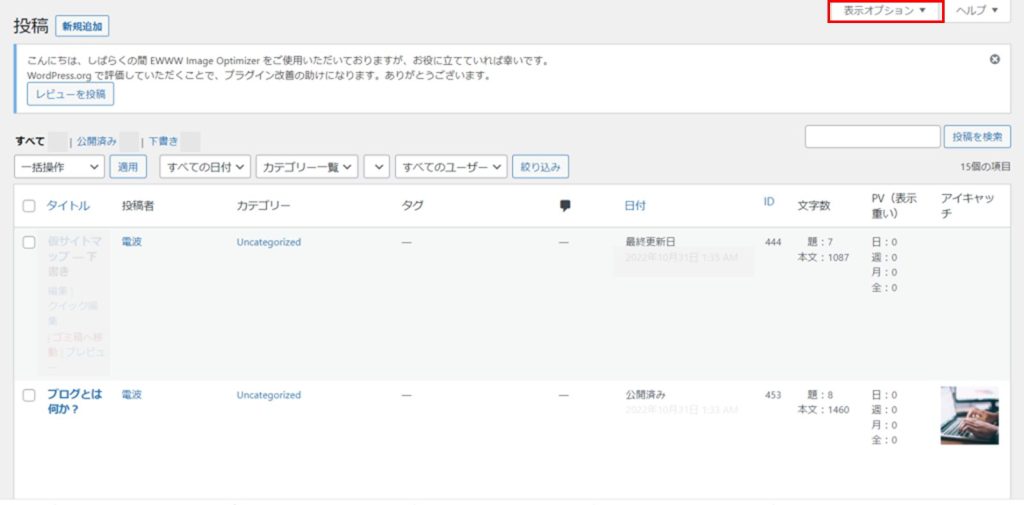This screenshot has width=1024, height=505.
Task: Toggle the select-all posts checkbox
Action: pos(29,206)
